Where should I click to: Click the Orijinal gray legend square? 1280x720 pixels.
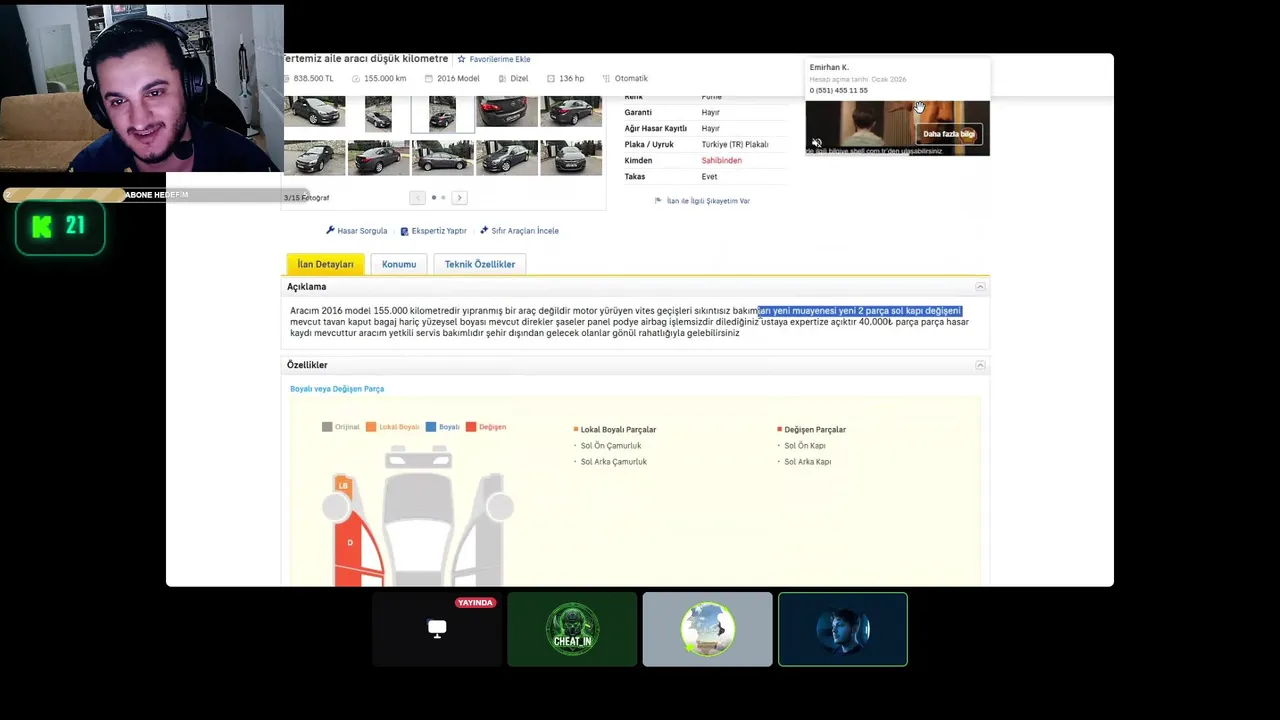coord(327,427)
